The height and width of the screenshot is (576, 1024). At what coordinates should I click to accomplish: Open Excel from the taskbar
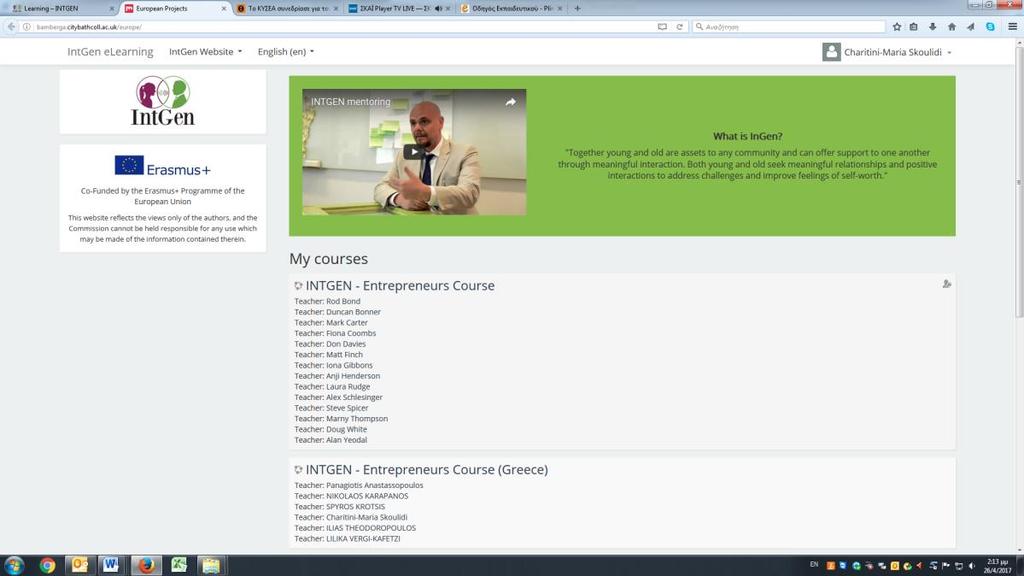click(179, 565)
